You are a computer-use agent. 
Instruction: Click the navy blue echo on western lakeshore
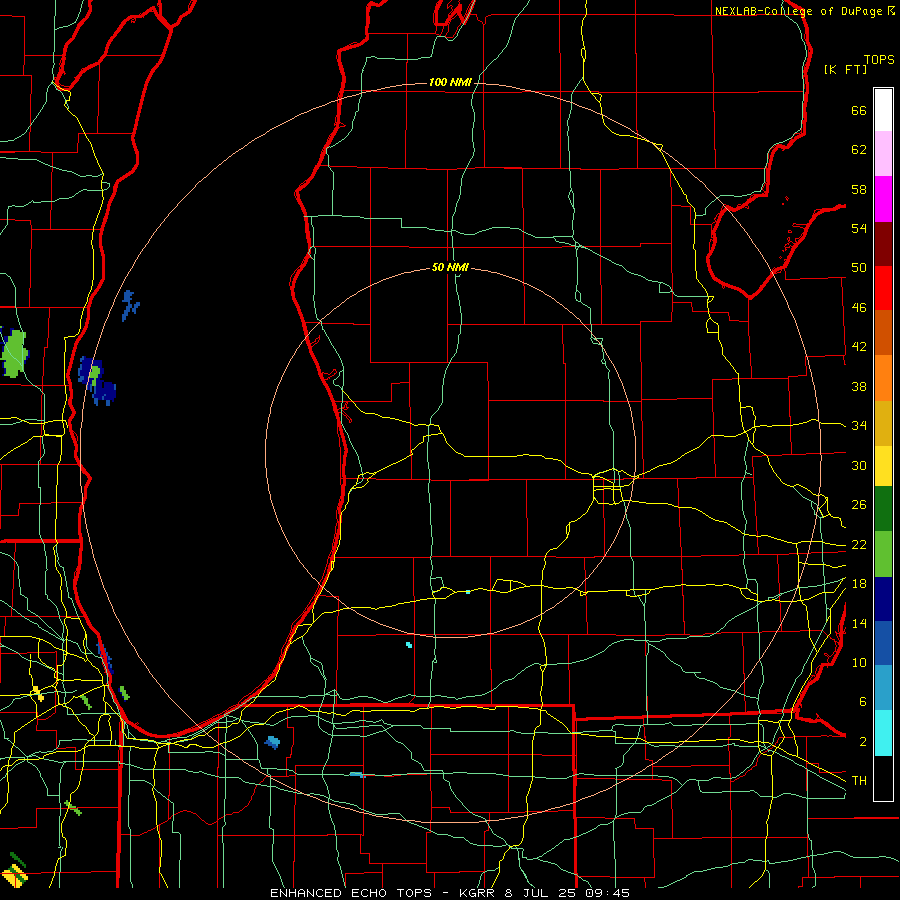point(97,381)
